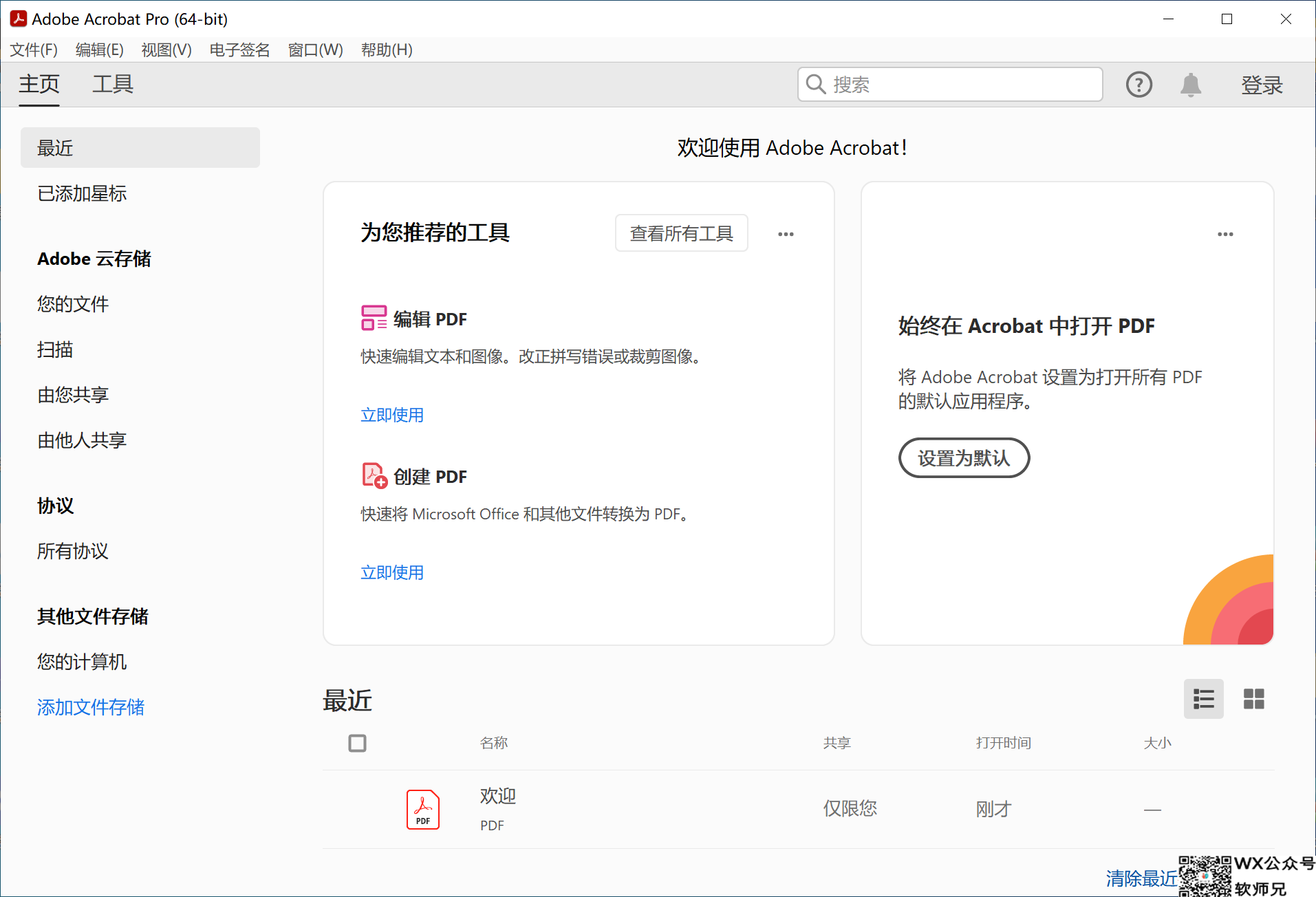
Task: Click the 创建 PDF heading
Action: tap(430, 477)
